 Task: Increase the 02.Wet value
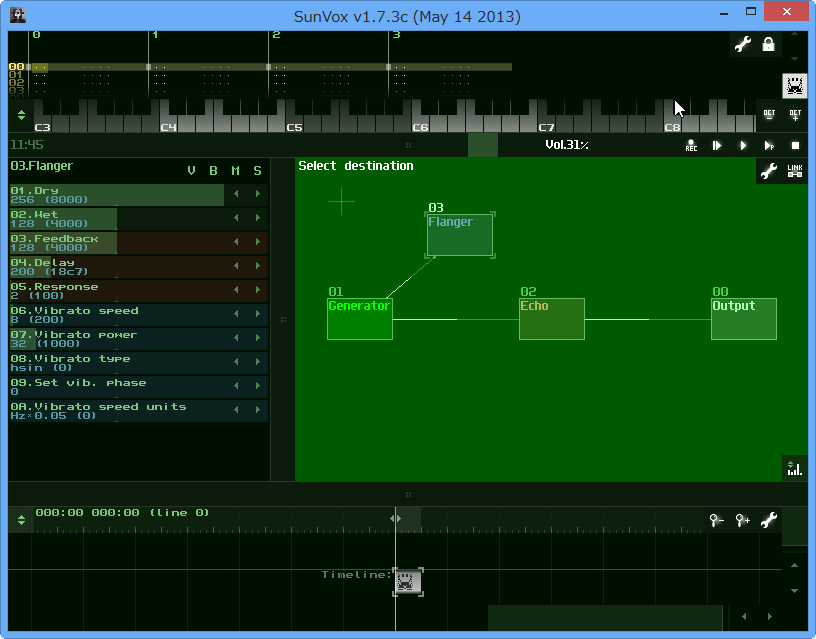coord(258,218)
